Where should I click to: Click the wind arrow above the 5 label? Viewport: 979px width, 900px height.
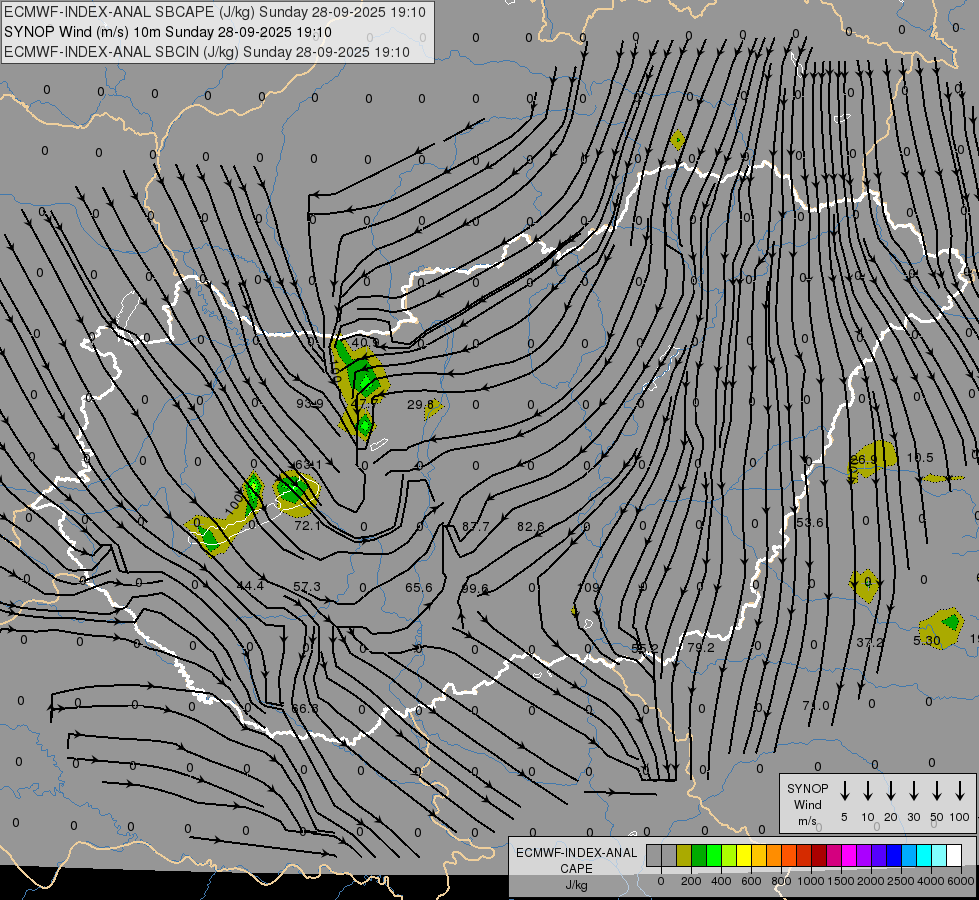pos(845,791)
